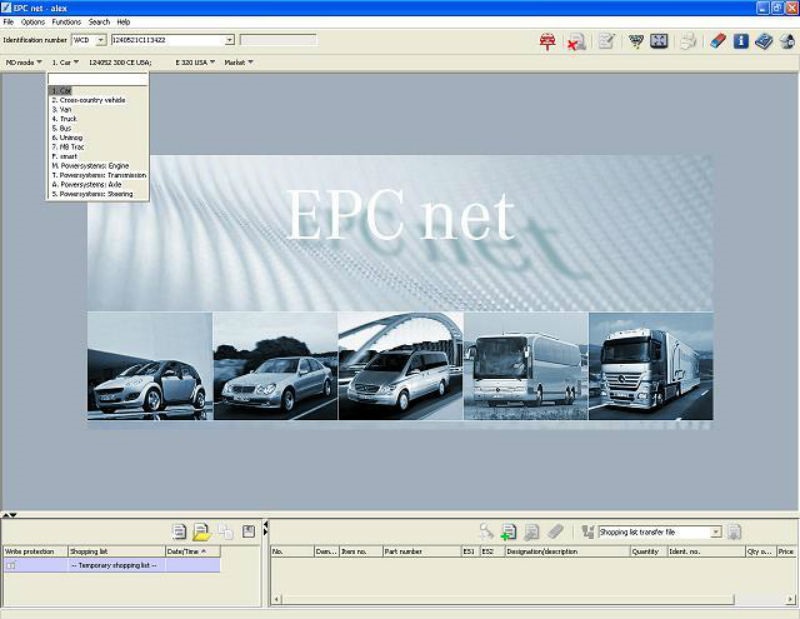Open the Options menu

pos(33,22)
